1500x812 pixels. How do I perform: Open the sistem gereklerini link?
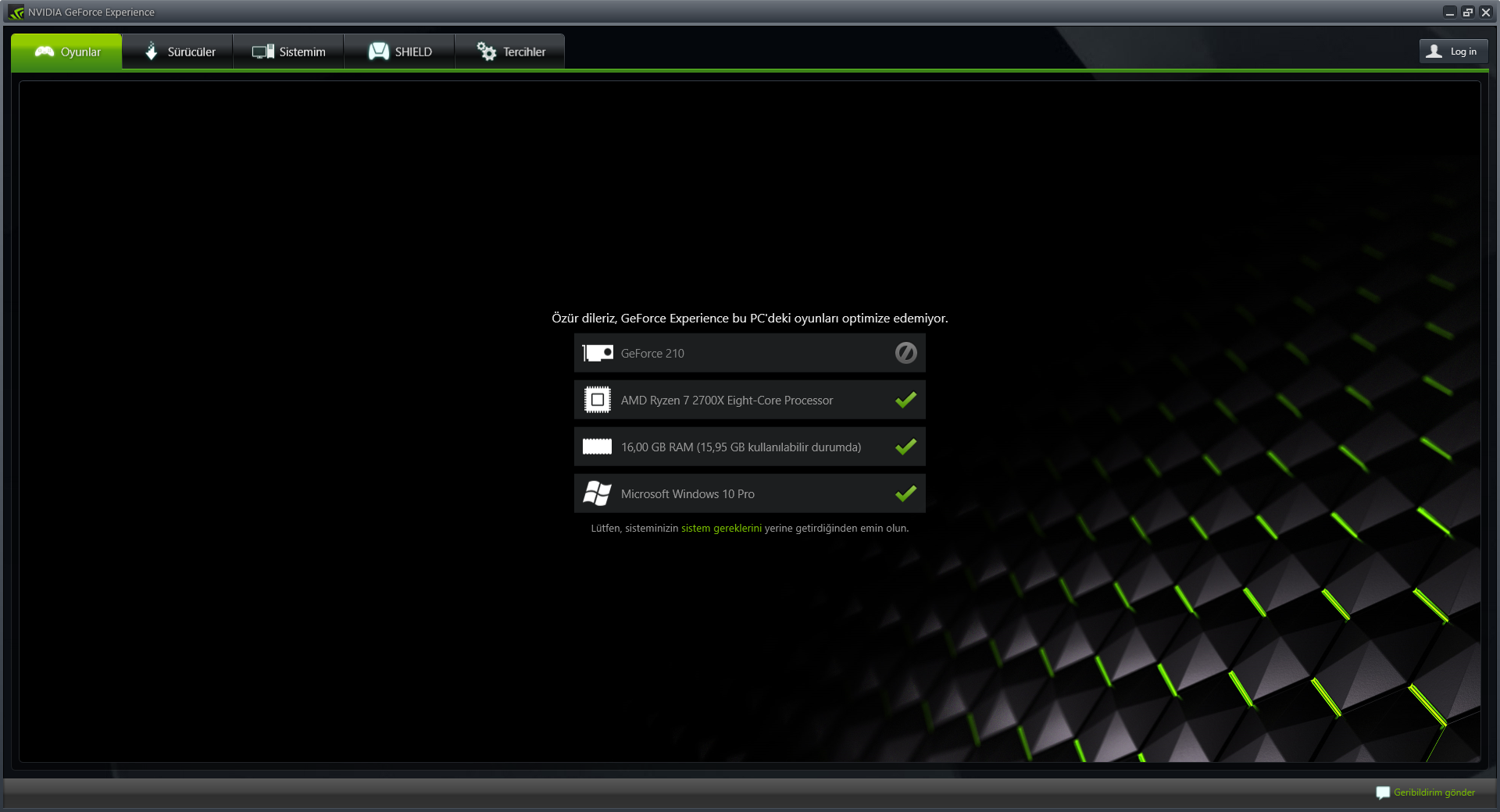[721, 529]
